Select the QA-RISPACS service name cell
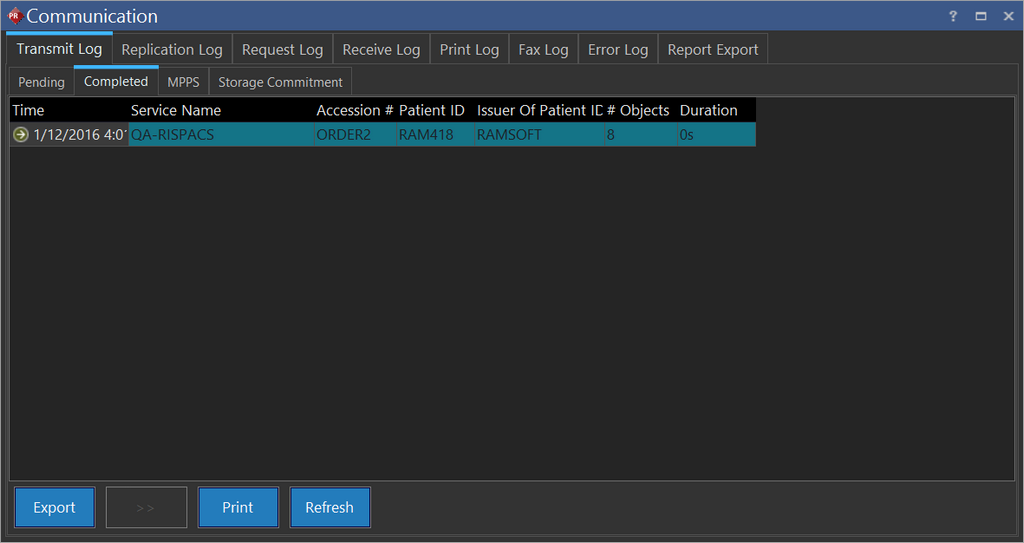Screen dimensions: 1024x543 coord(172,135)
